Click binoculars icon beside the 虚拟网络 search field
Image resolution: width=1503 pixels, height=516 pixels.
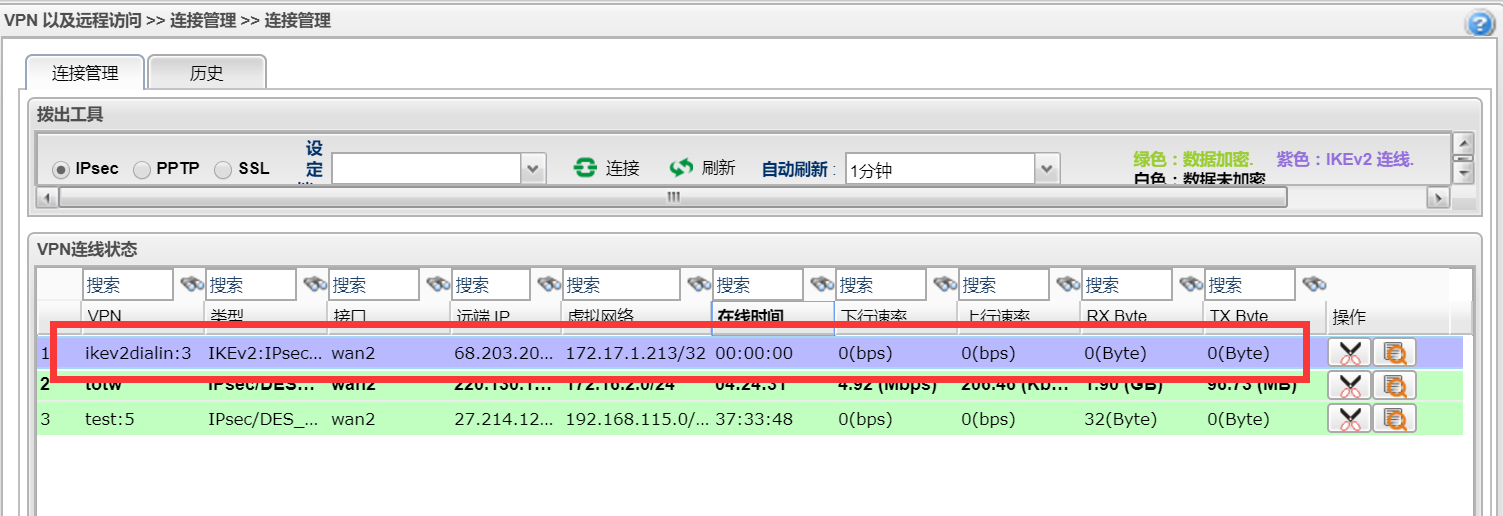coord(699,285)
